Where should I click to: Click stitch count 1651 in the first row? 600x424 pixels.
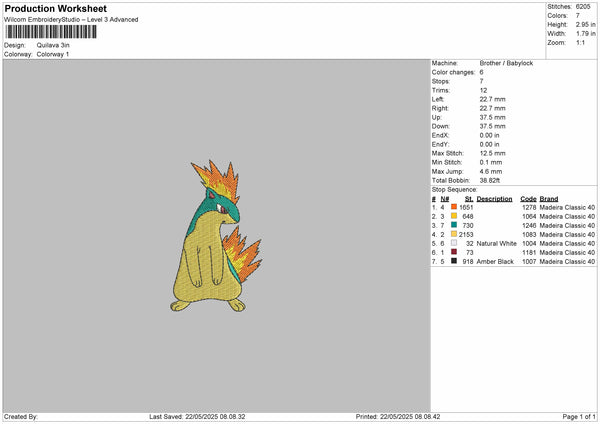[466, 207]
